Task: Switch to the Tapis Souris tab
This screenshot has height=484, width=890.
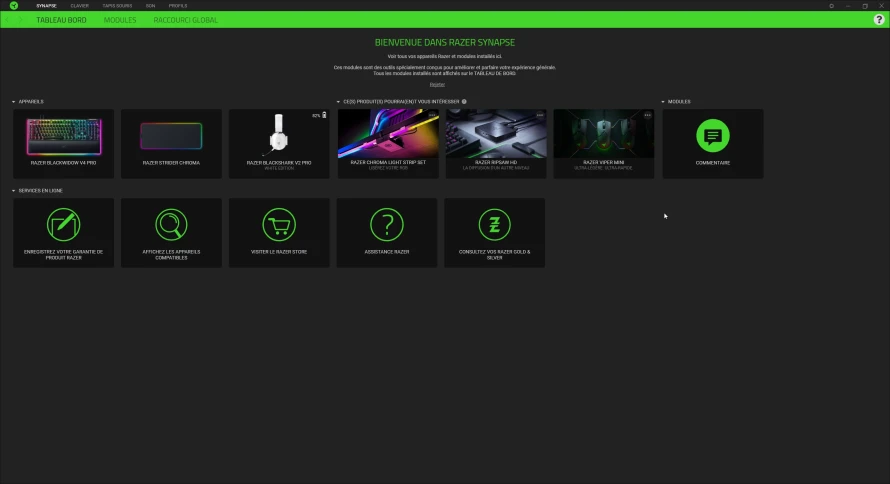Action: coord(117,6)
